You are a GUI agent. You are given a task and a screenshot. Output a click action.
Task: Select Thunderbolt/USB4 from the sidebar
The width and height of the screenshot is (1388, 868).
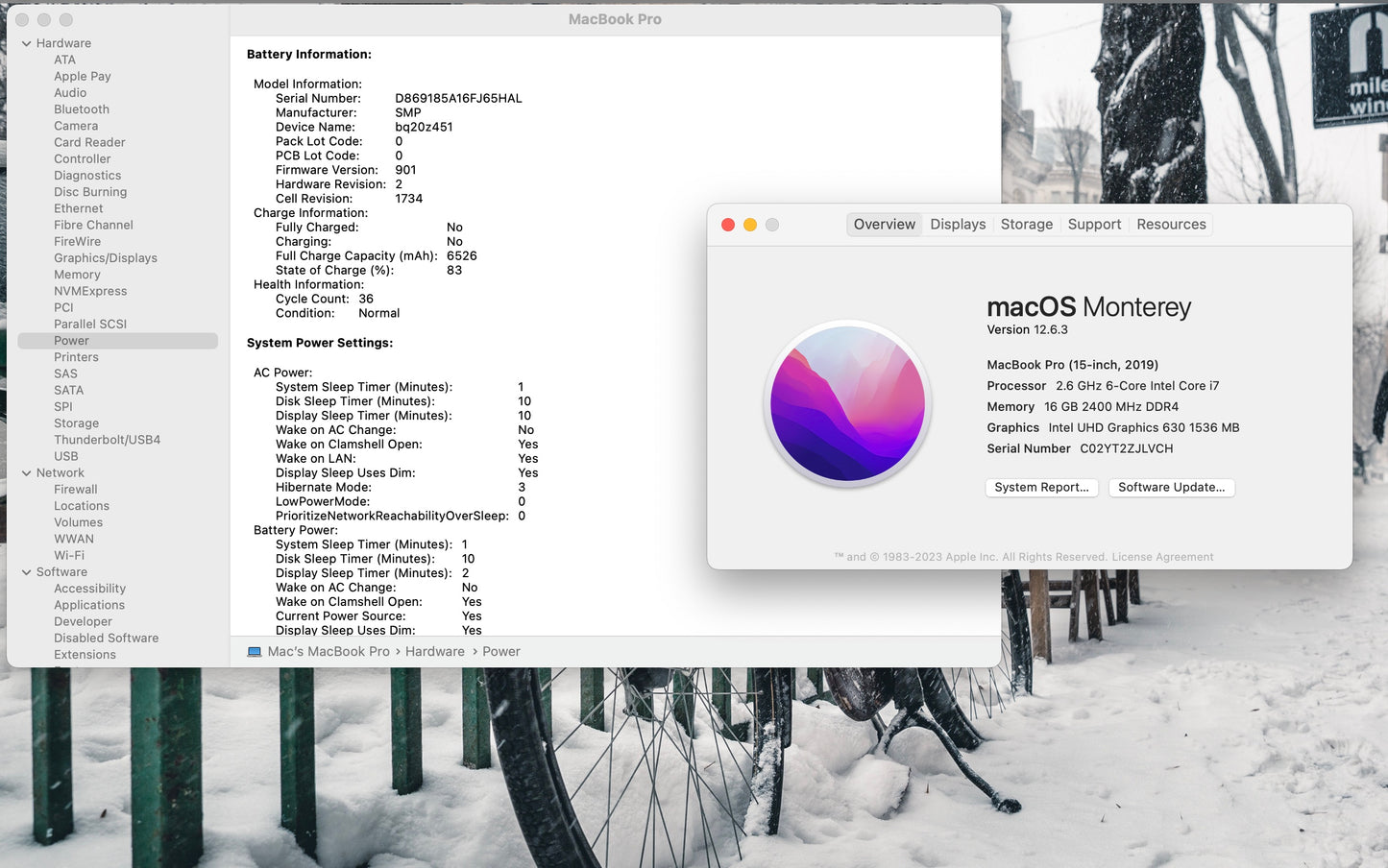tap(107, 440)
